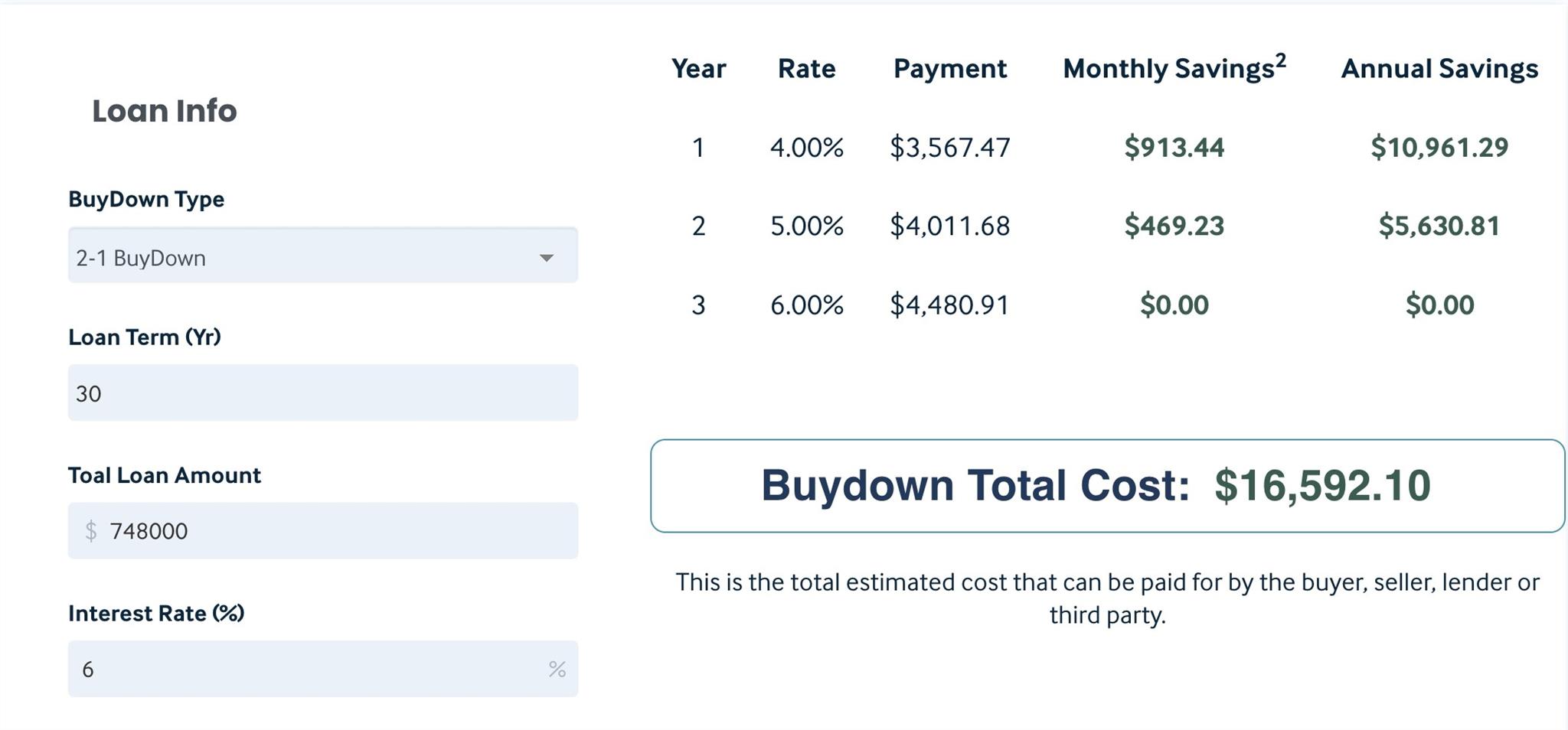Click the year 2 monthly savings $469.23

tap(1174, 226)
